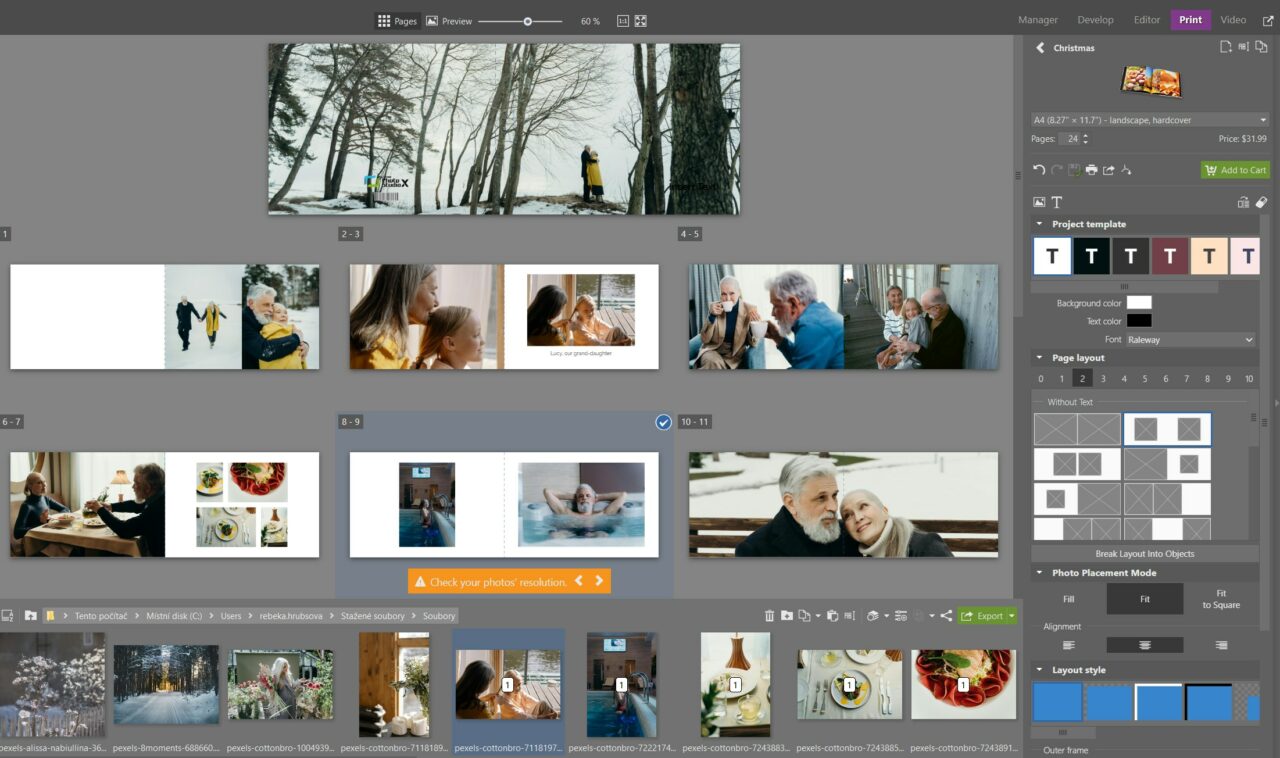Open in external window icon
The height and width of the screenshot is (758, 1280).
(x=1269, y=20)
